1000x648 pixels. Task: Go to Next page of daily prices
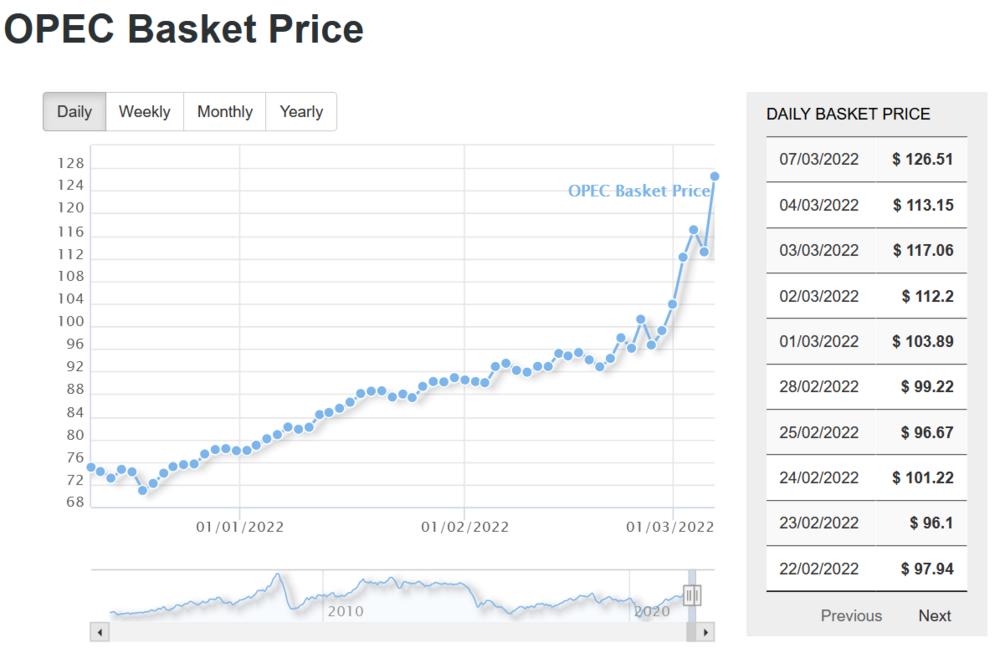(x=934, y=616)
